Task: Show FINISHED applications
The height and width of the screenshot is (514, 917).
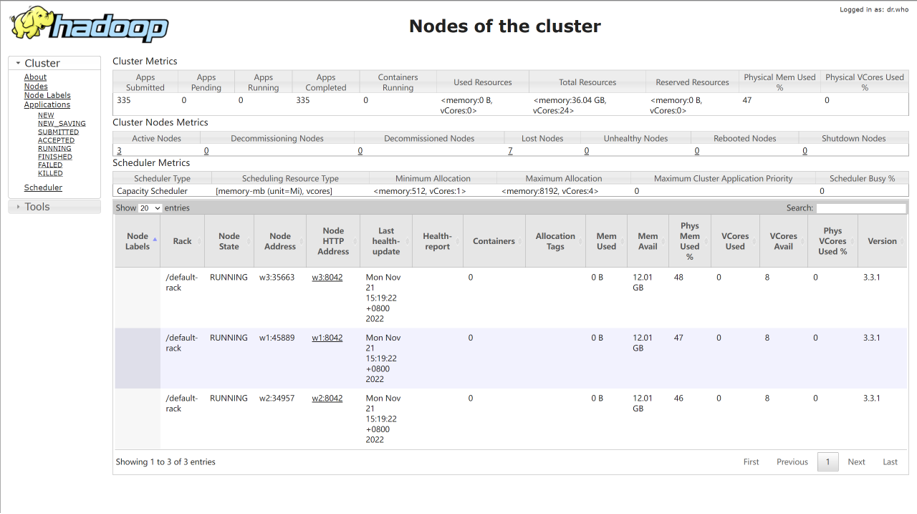Action: point(55,157)
